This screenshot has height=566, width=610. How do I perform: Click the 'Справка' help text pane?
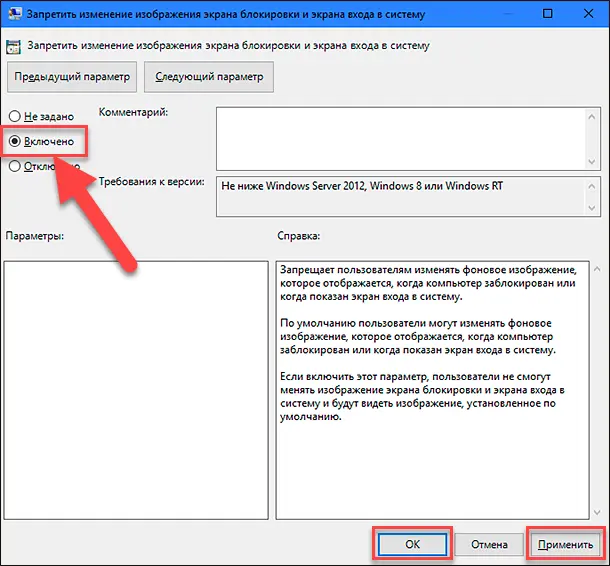click(430, 390)
